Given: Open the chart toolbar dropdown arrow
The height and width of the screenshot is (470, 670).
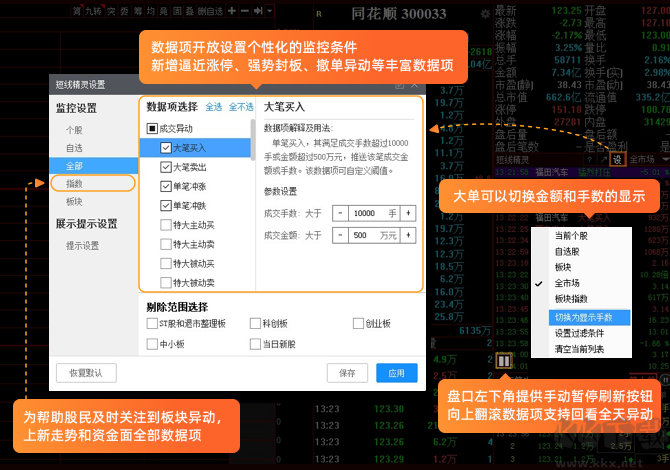Looking at the screenshot, I should tap(270, 11).
